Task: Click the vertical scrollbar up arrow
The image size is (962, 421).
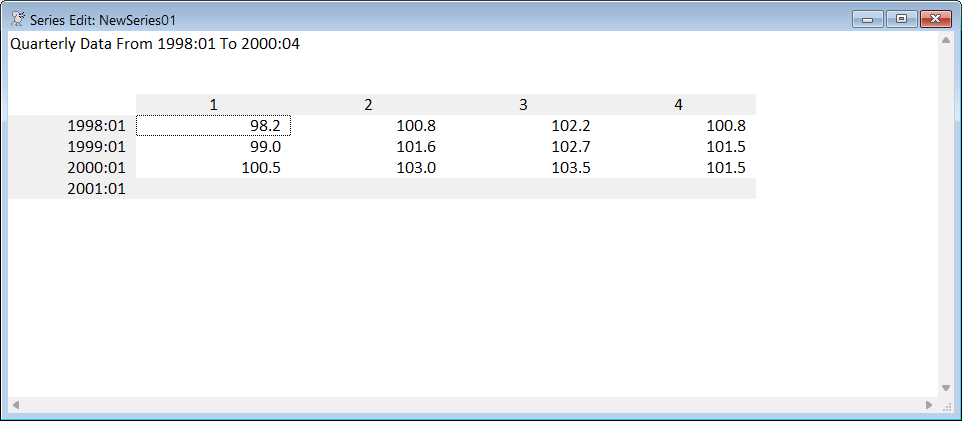Action: (x=946, y=42)
